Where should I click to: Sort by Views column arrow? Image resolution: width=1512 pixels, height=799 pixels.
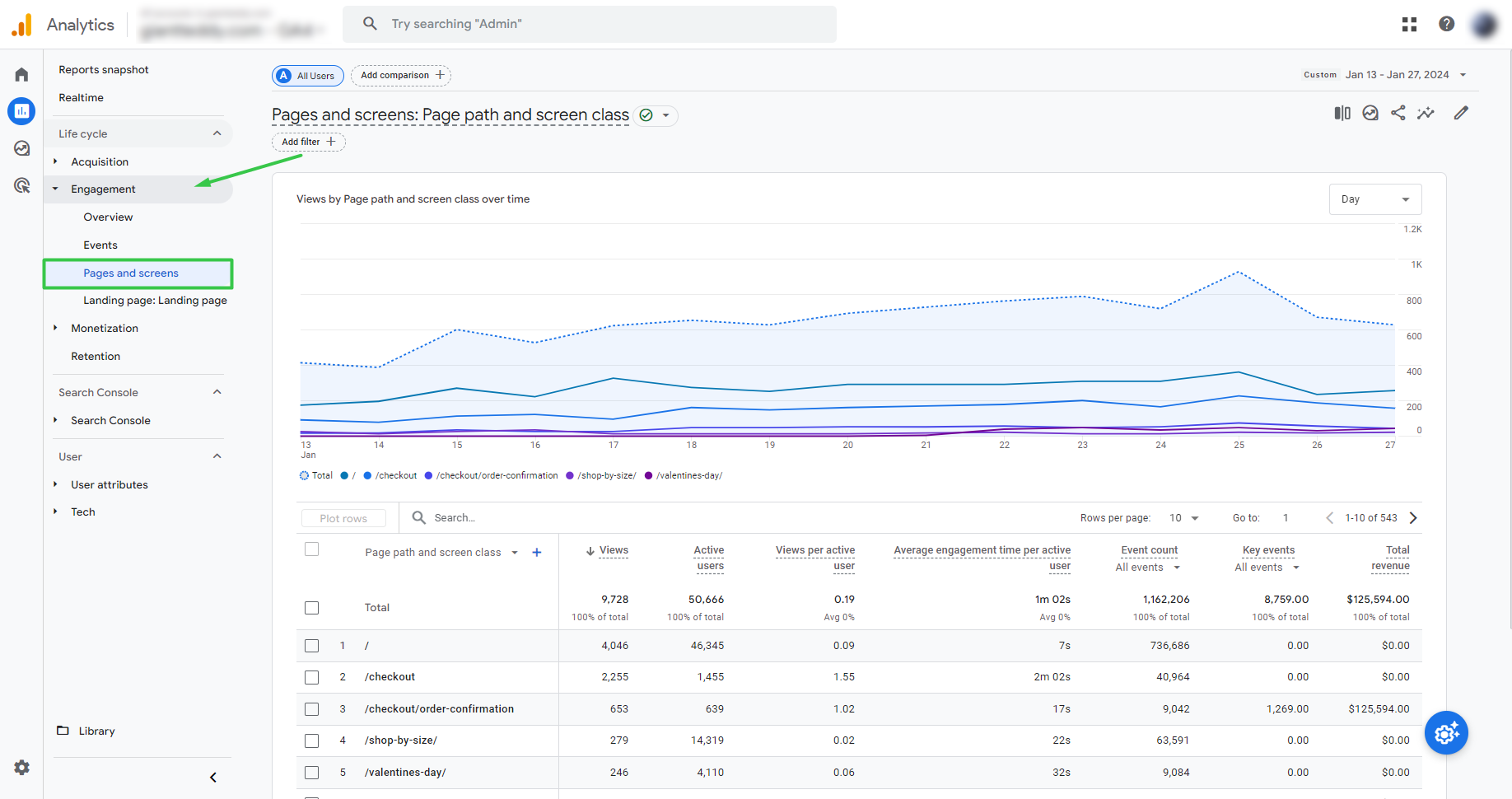pyautogui.click(x=590, y=551)
